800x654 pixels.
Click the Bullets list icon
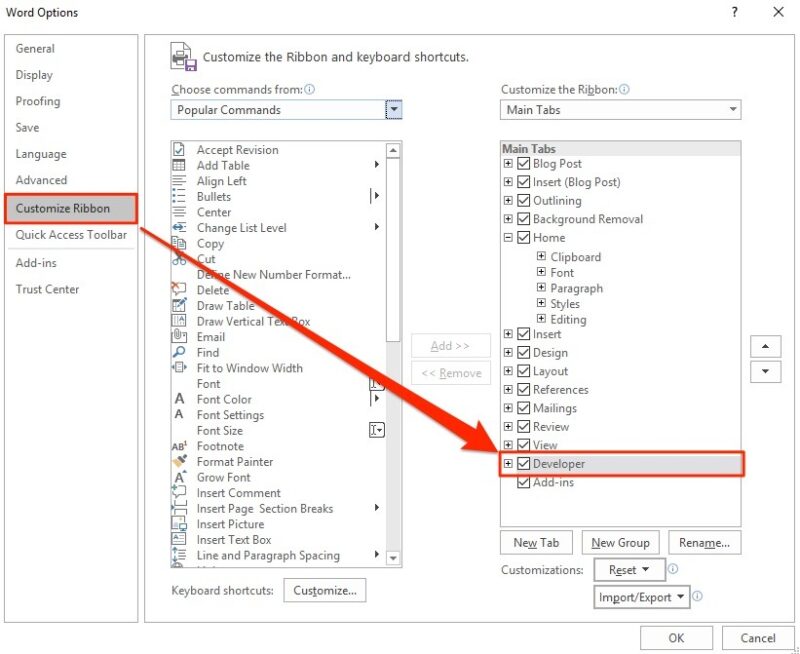pyautogui.click(x=179, y=197)
